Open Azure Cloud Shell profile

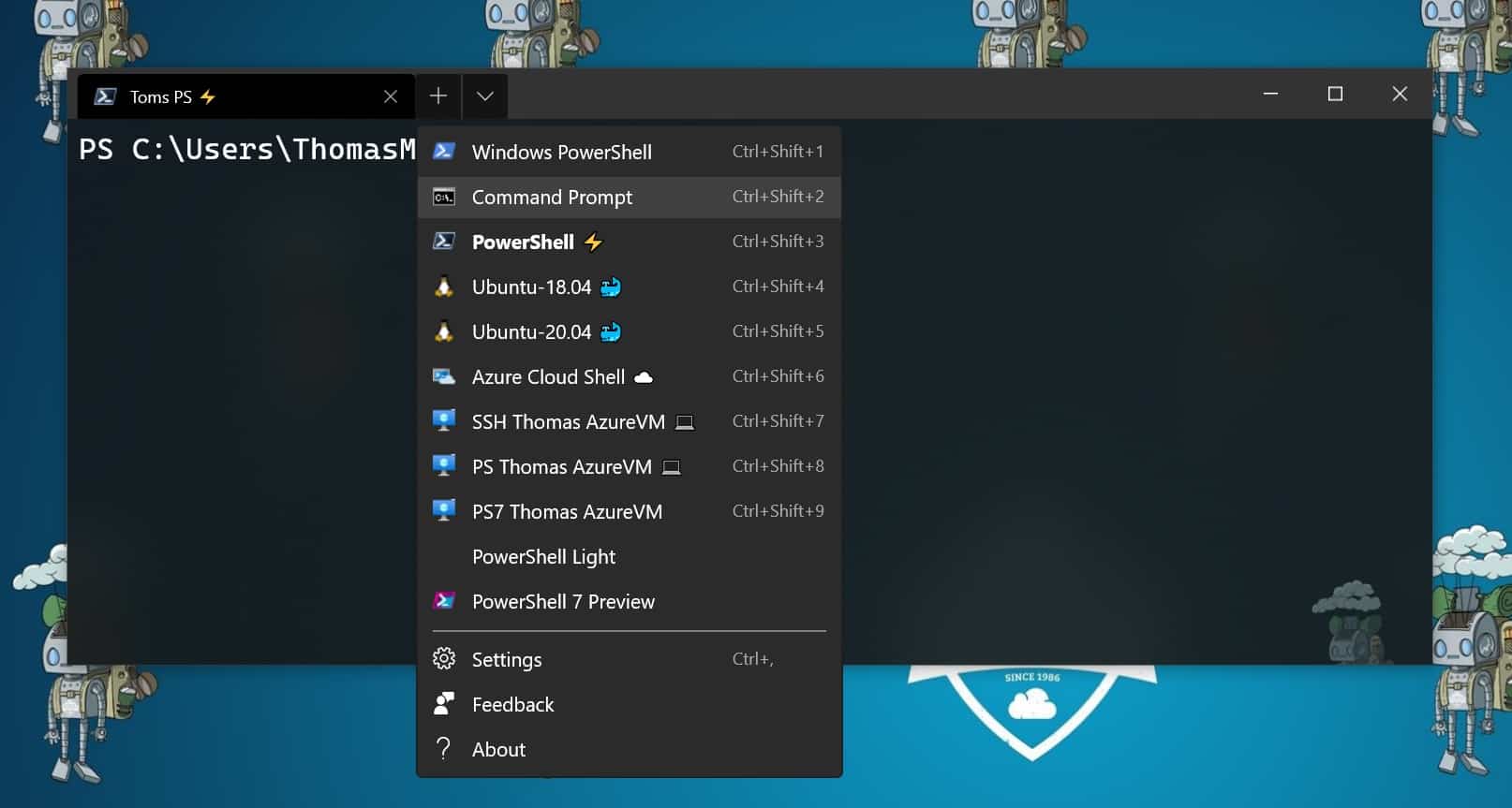[x=630, y=376]
